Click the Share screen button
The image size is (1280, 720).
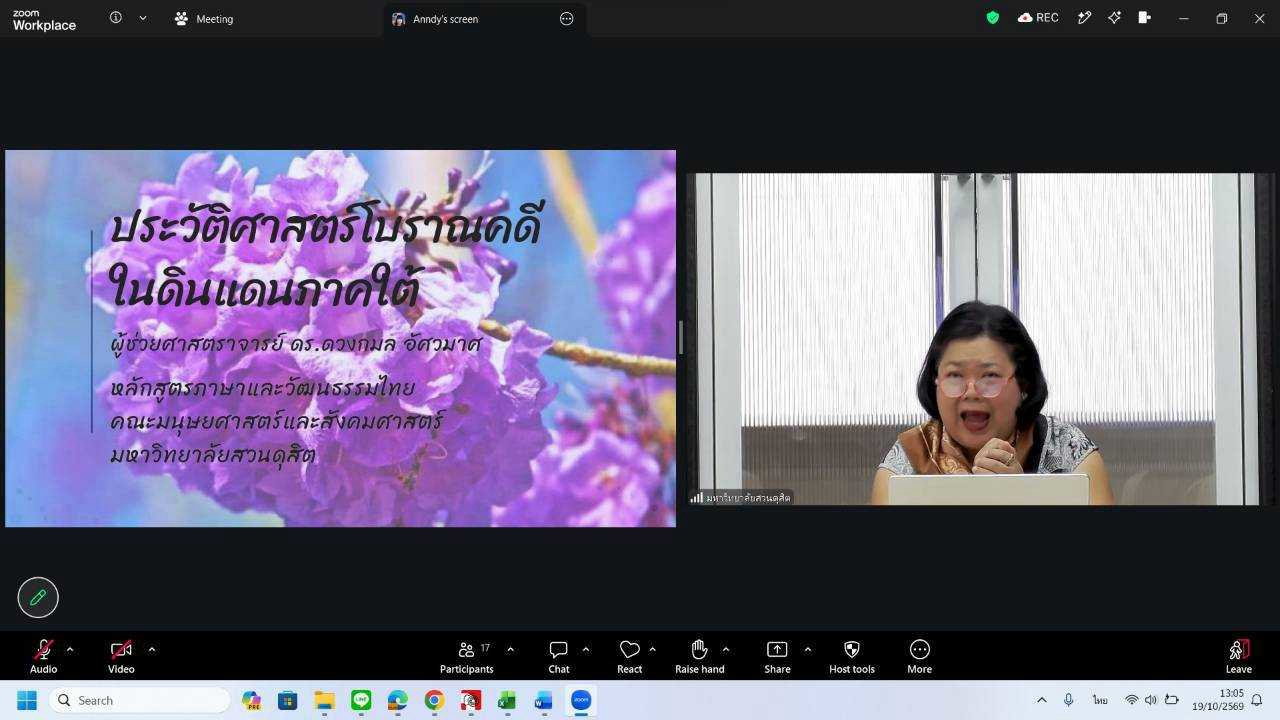[x=777, y=657]
